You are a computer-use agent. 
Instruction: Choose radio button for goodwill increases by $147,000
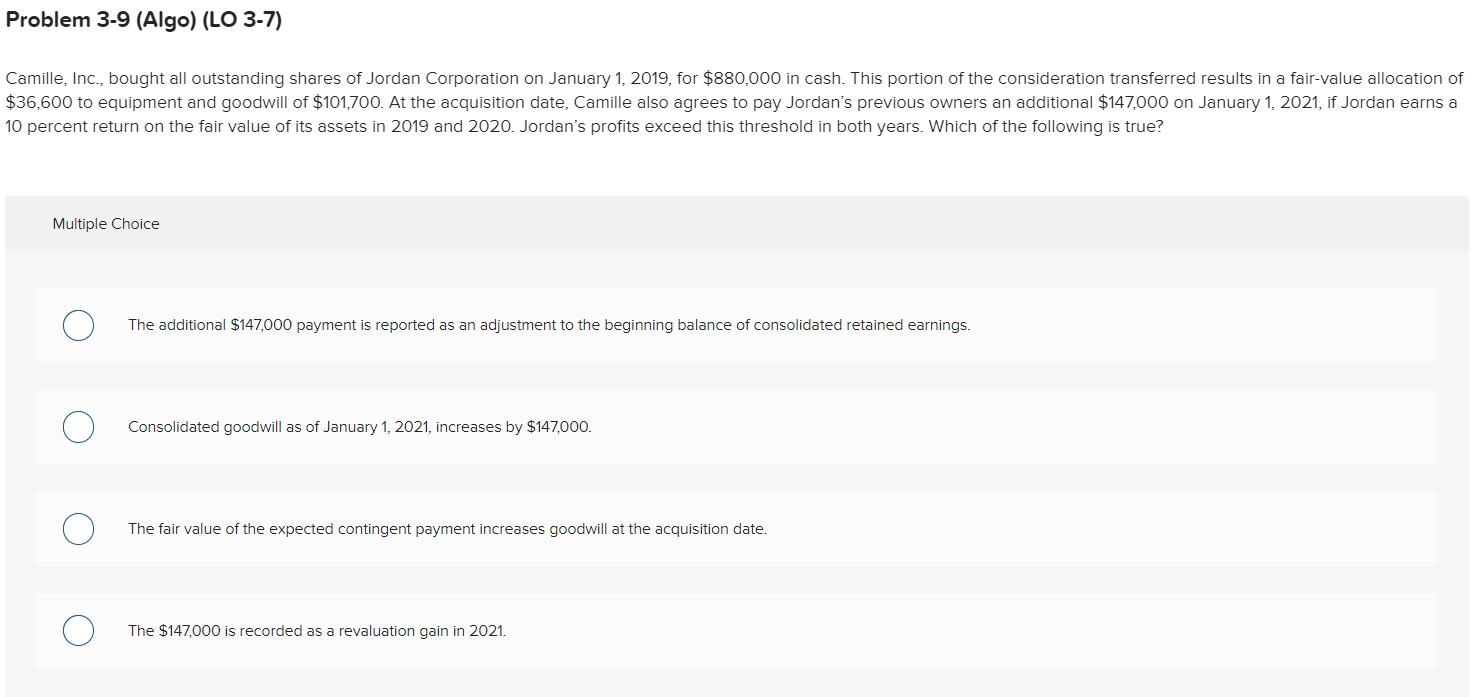[79, 427]
